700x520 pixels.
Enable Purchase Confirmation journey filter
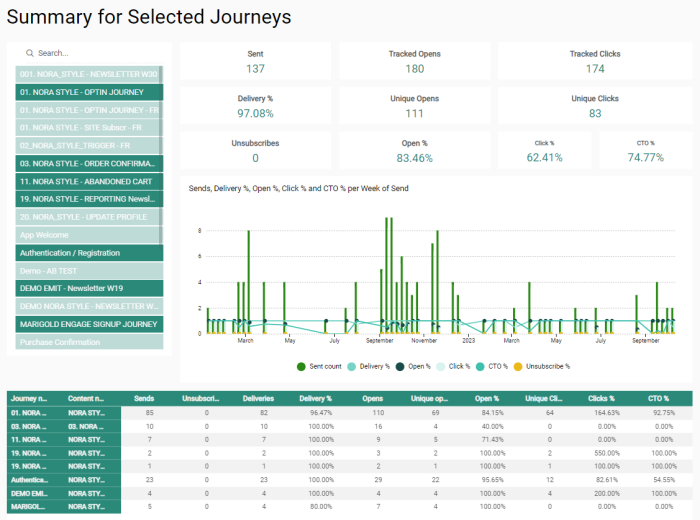pyautogui.click(x=88, y=342)
